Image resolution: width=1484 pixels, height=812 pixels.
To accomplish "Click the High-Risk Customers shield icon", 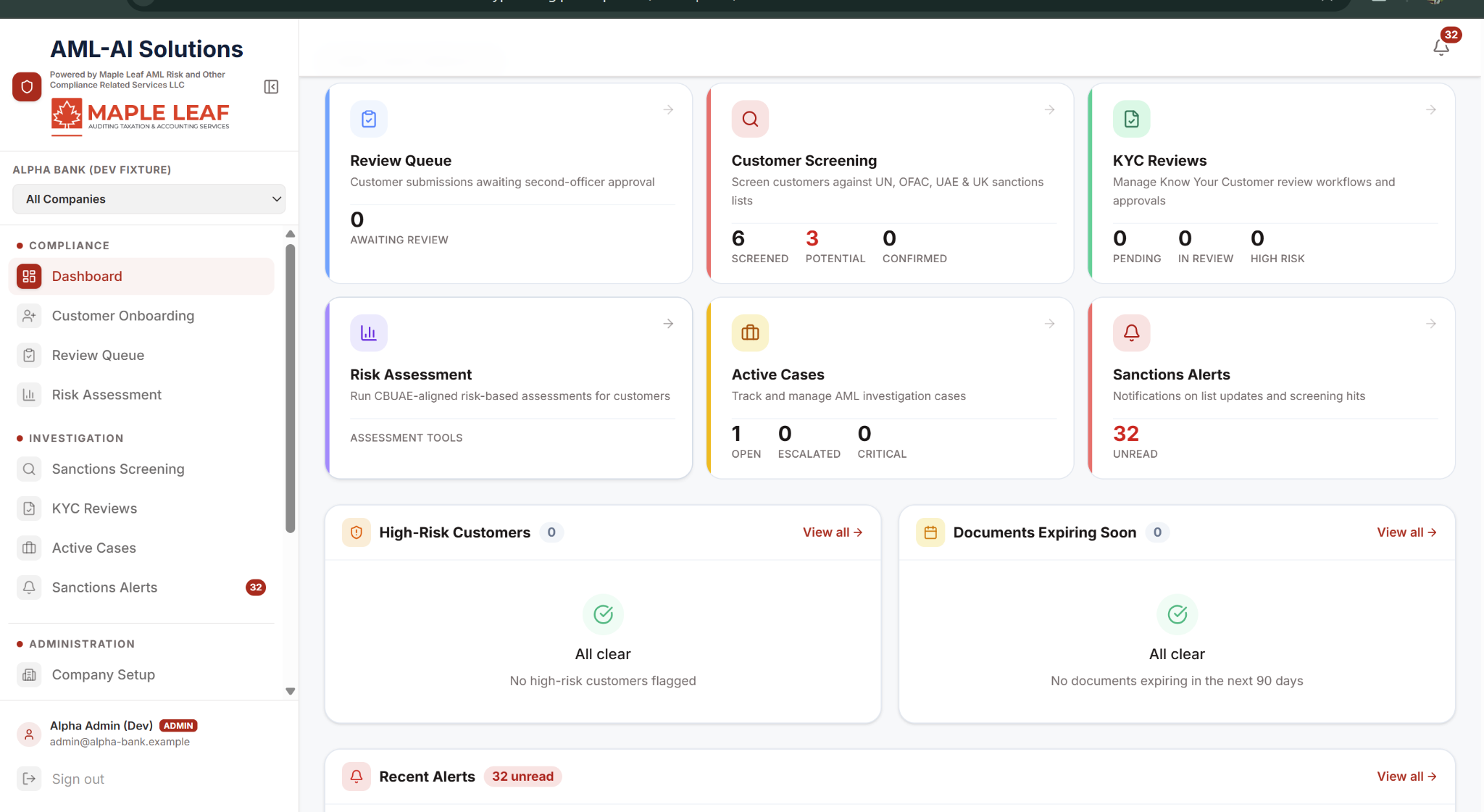I will (x=357, y=532).
